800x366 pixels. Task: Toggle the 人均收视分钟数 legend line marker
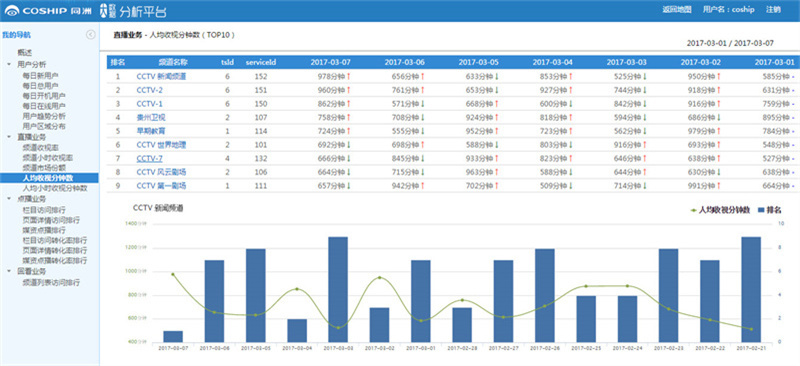pyautogui.click(x=693, y=210)
